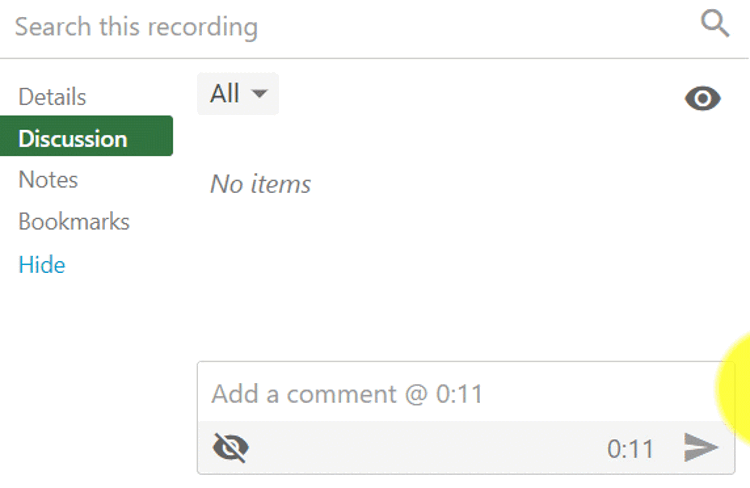This screenshot has height=488, width=750.
Task: Toggle the crossed-out eye privacy icon
Action: point(231,448)
